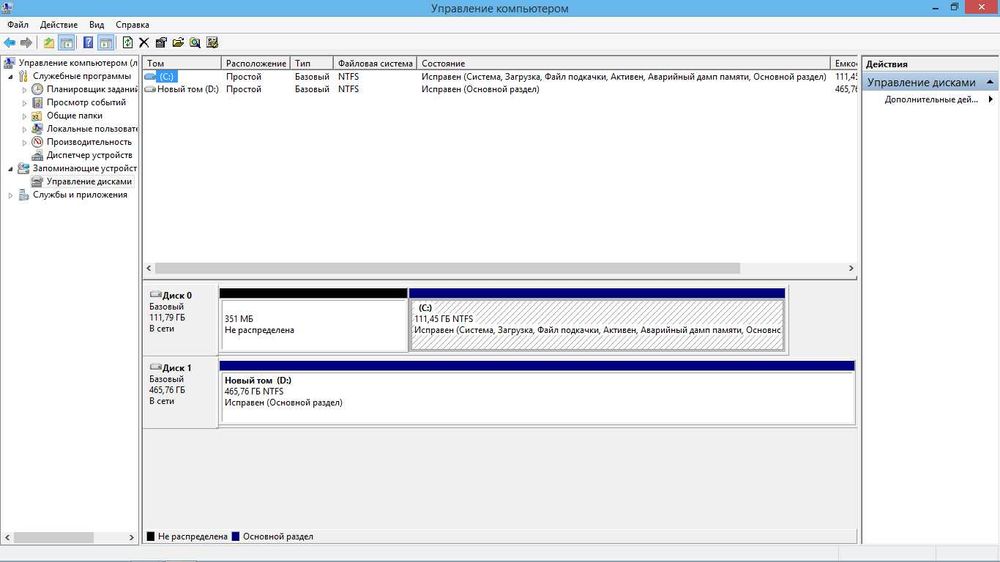Click the volume list horizontal scrollbar thumb
Screen dimensions: 1000x562
(x=447, y=269)
